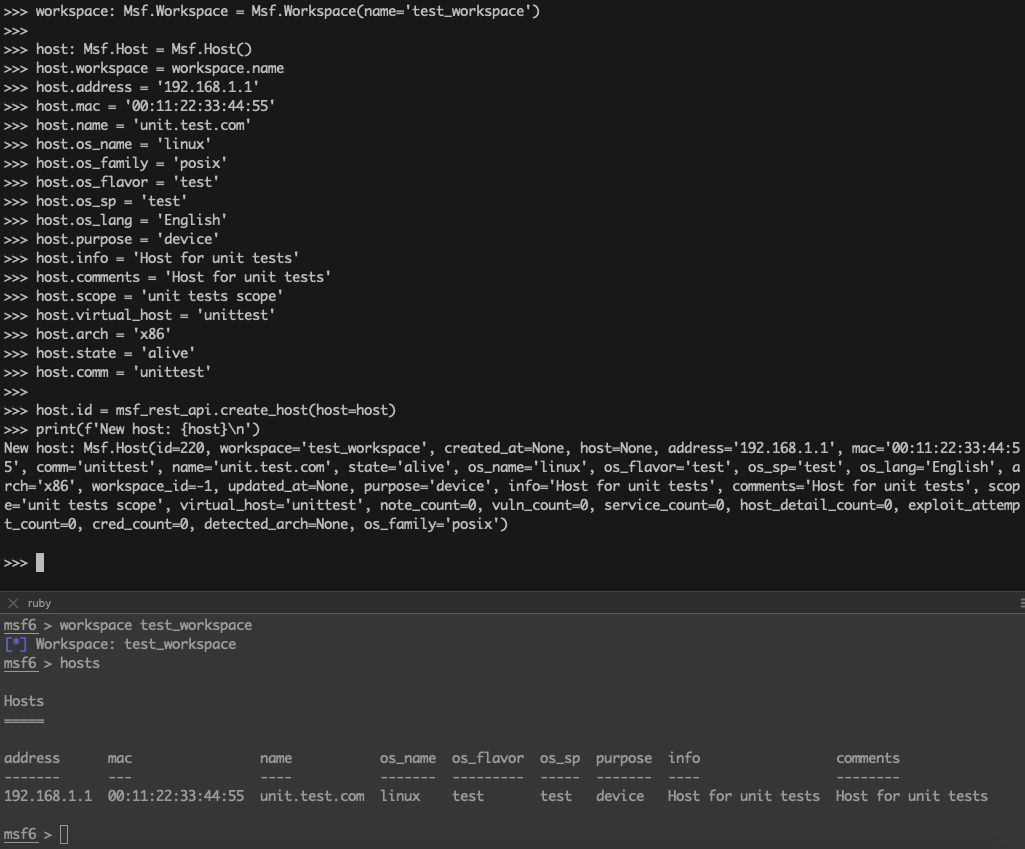Click the 'os_name' column header
Screen dimensions: 1025x849
[408, 757]
